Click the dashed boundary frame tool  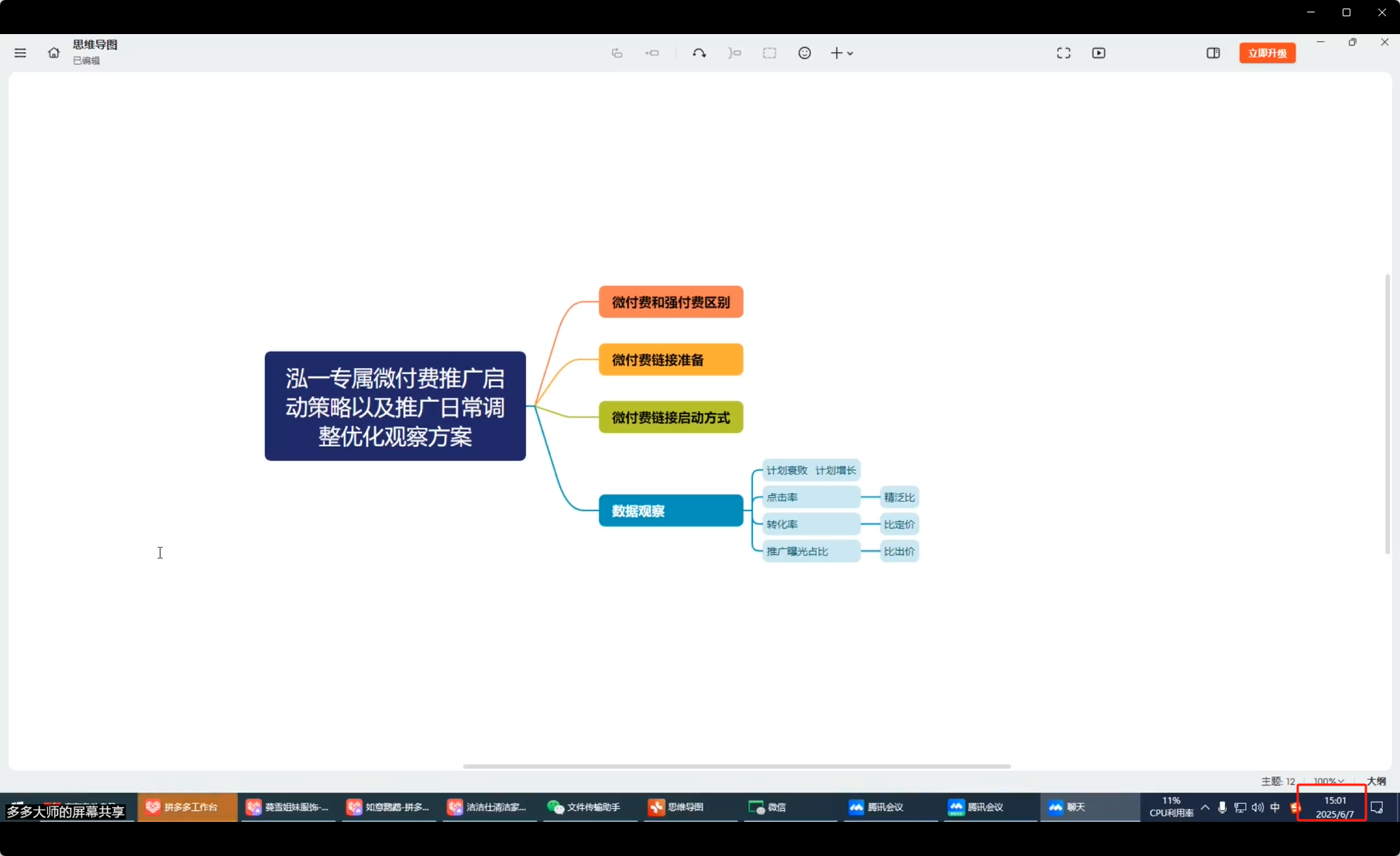[769, 53]
